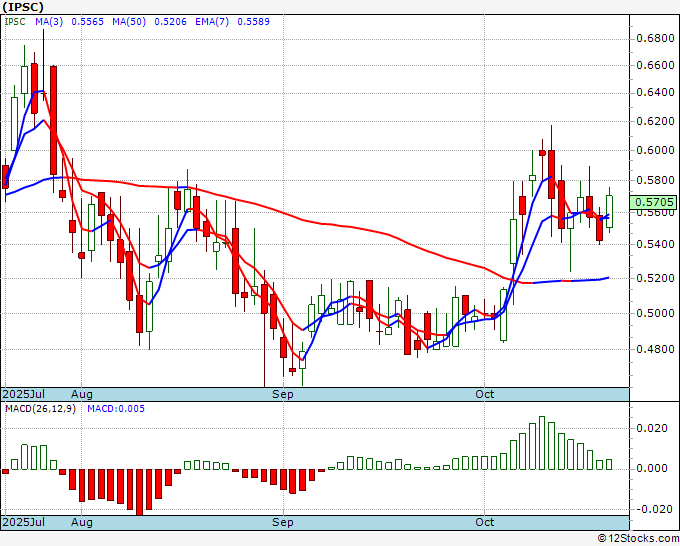The width and height of the screenshot is (680, 546).
Task: Click 2025Jul on the MACD panel axis
Action: [24, 522]
